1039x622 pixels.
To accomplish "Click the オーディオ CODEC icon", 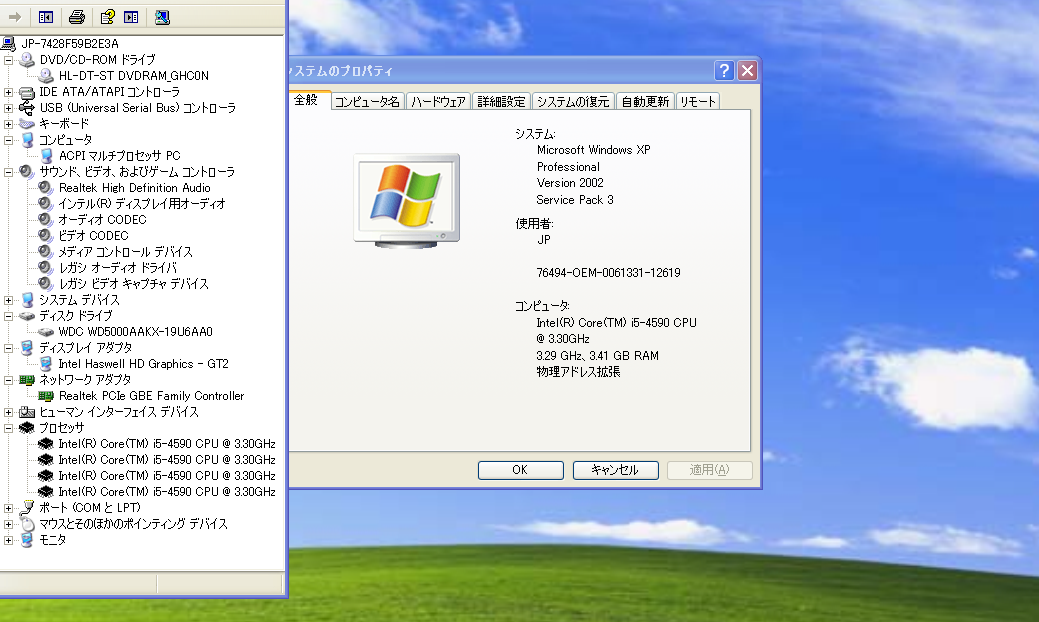I will coord(45,219).
